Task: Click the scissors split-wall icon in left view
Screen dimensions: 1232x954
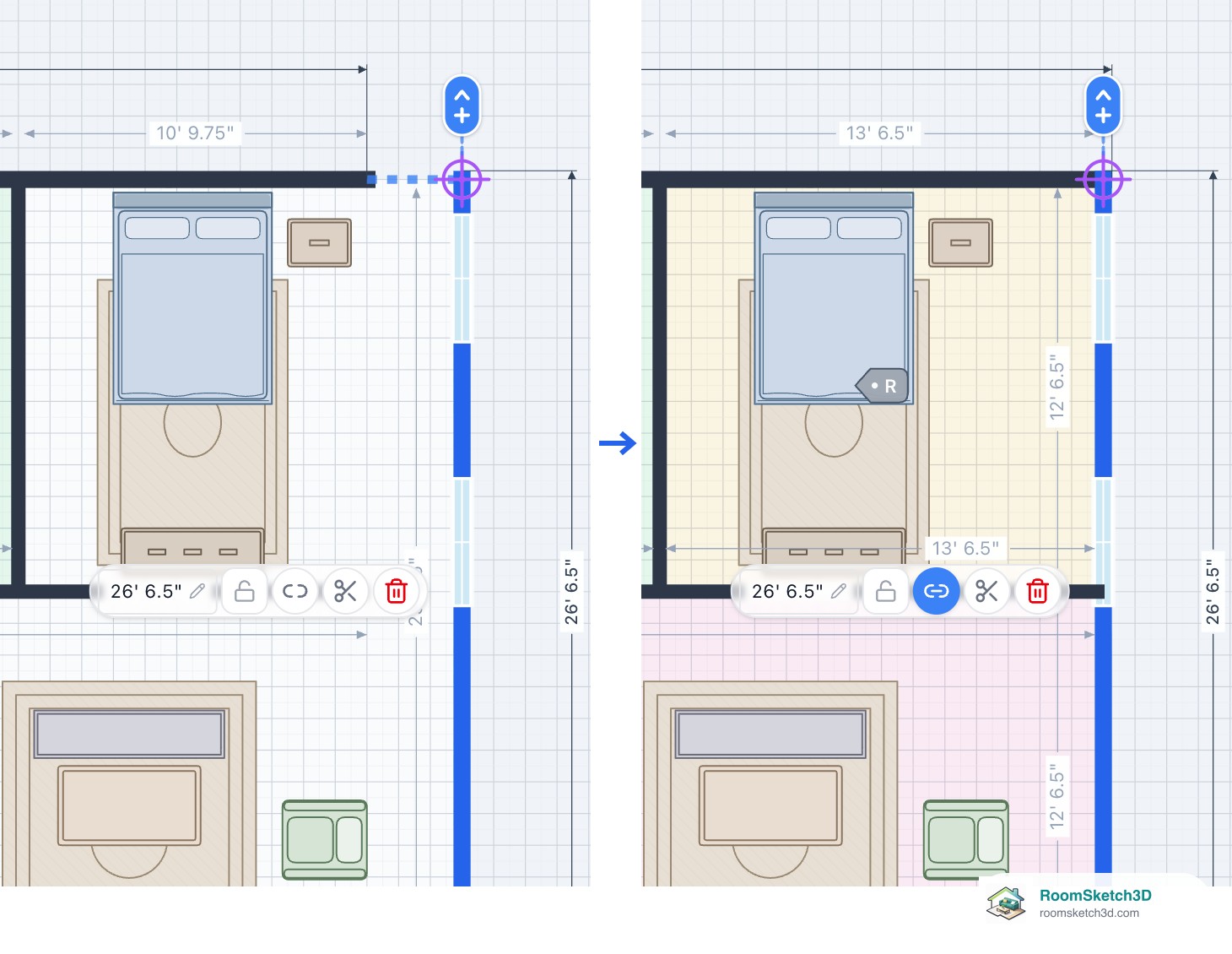Action: click(345, 591)
